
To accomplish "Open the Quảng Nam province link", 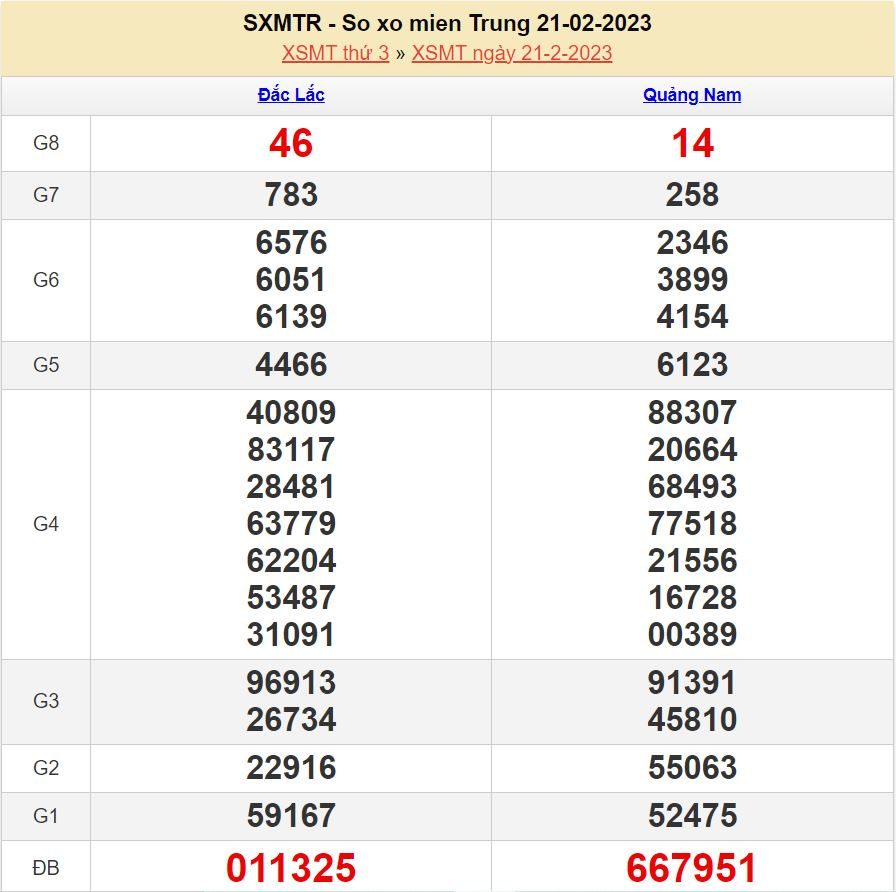I will tap(692, 95).
